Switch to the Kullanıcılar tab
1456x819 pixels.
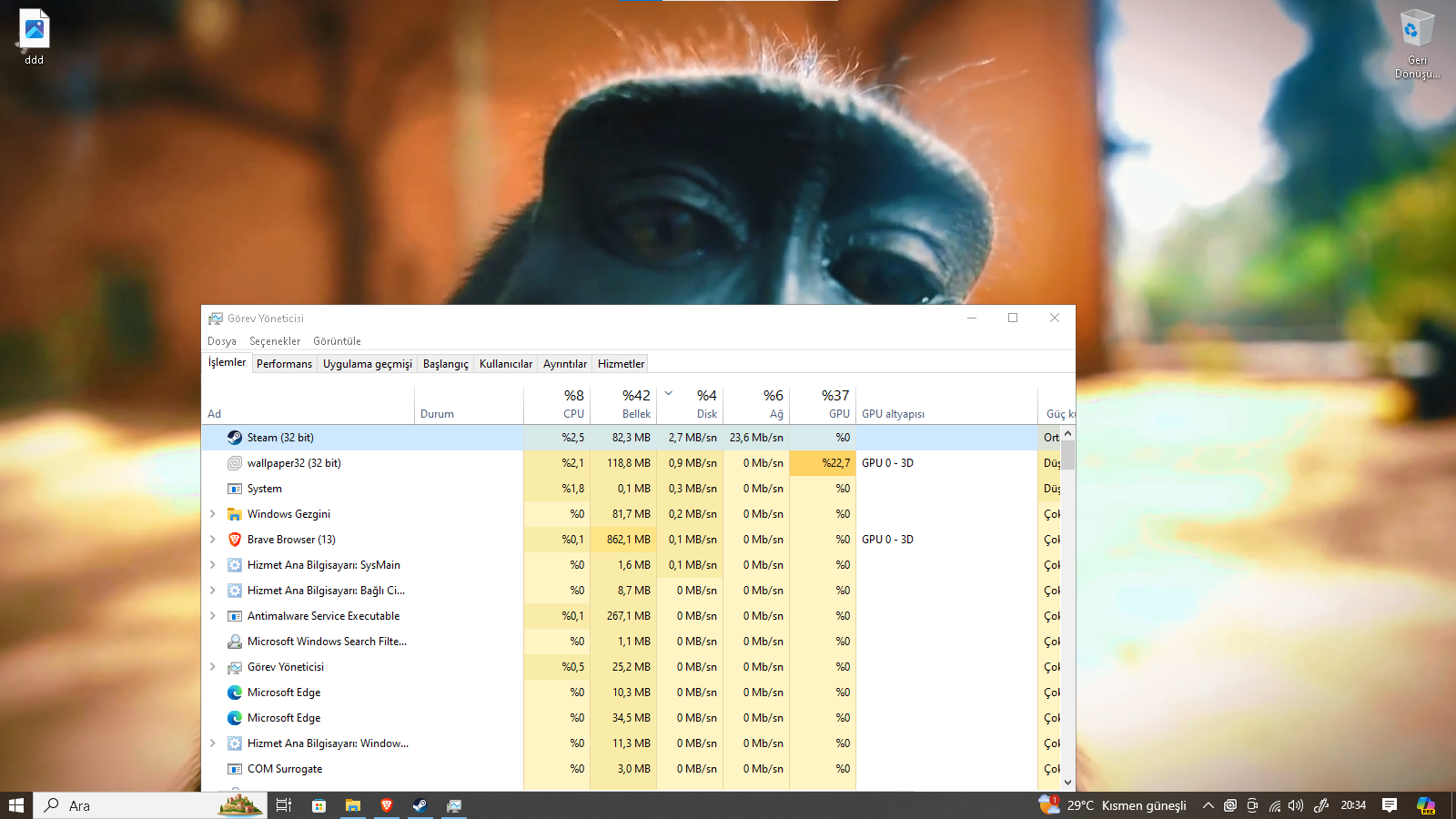point(506,364)
